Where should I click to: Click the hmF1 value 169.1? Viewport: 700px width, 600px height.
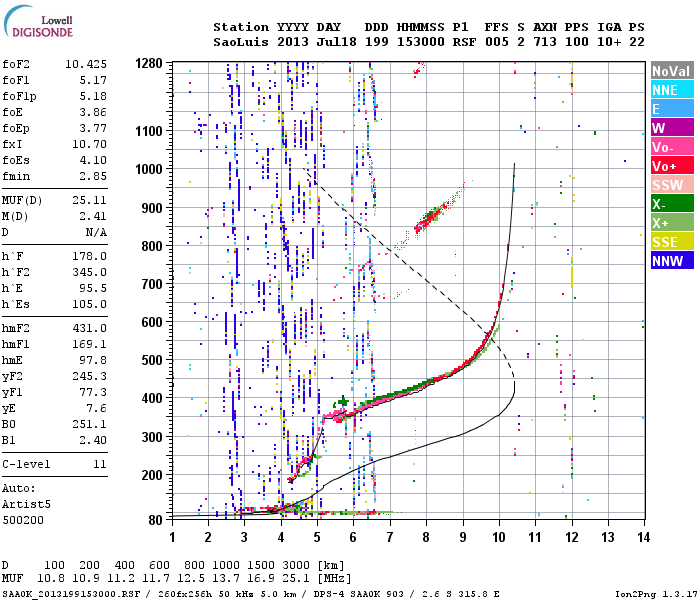[89, 344]
